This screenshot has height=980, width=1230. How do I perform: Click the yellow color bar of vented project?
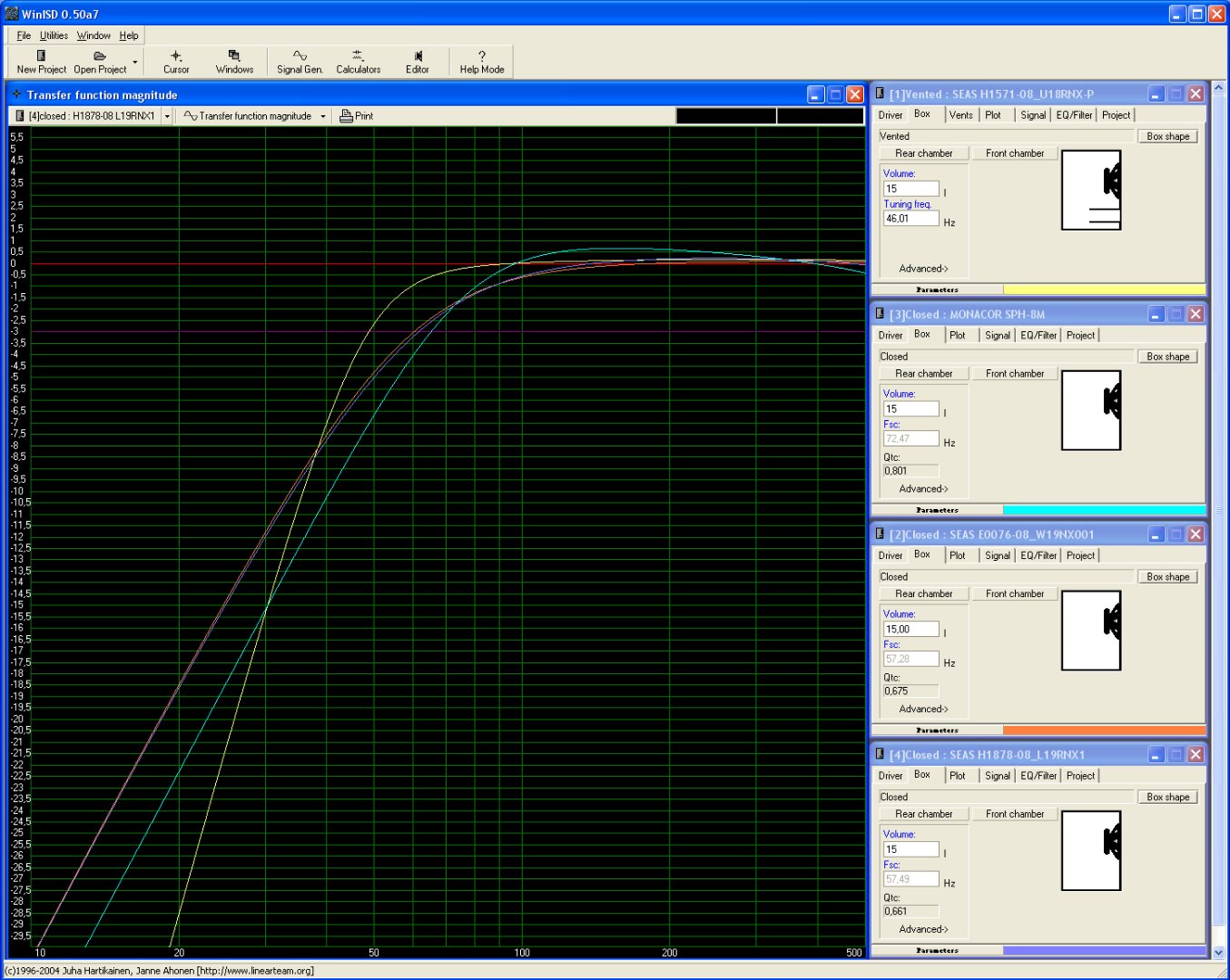coord(1104,289)
